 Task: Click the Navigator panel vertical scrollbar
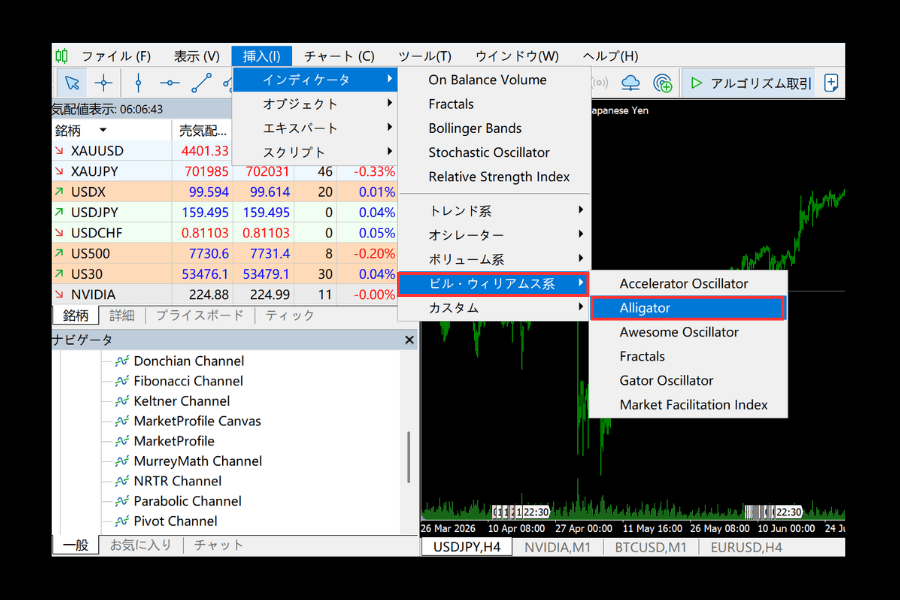408,457
